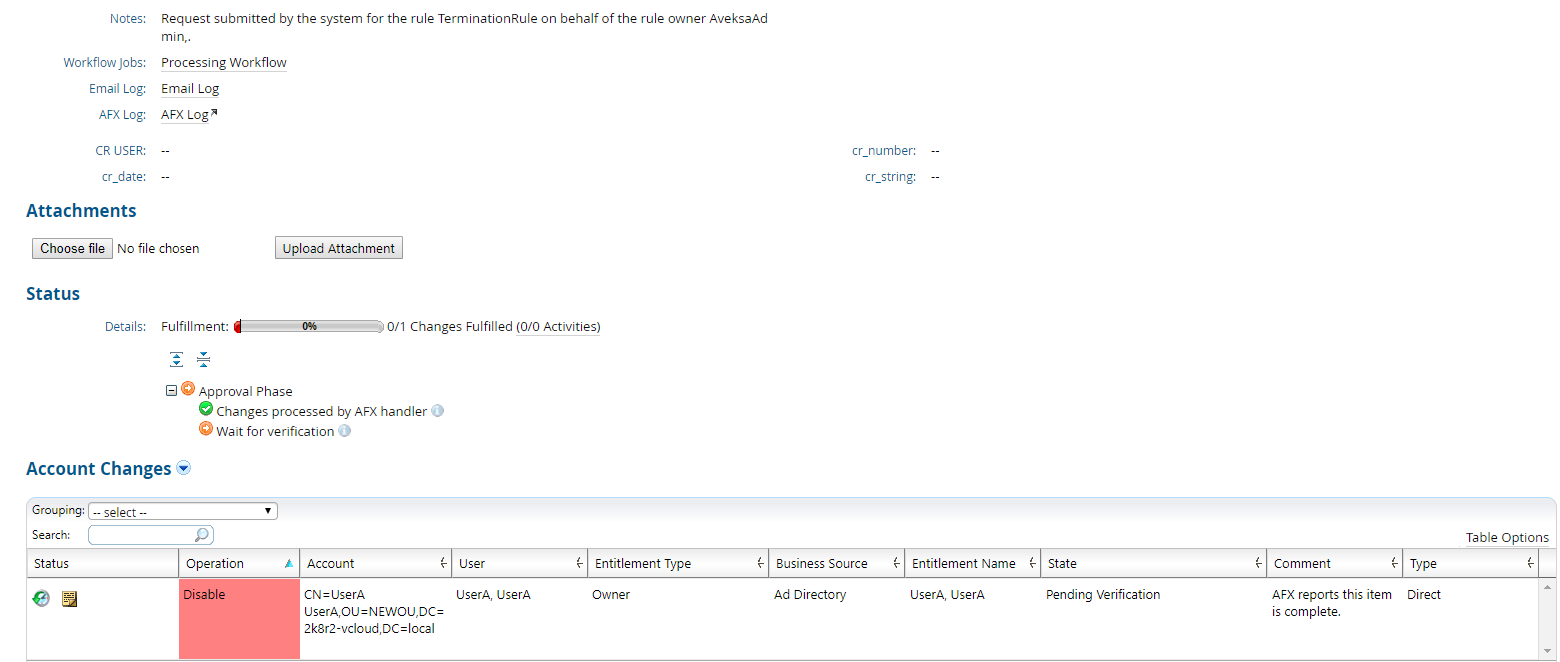Sort table by the State column header
Image resolution: width=1560 pixels, height=662 pixels.
click(1152, 564)
